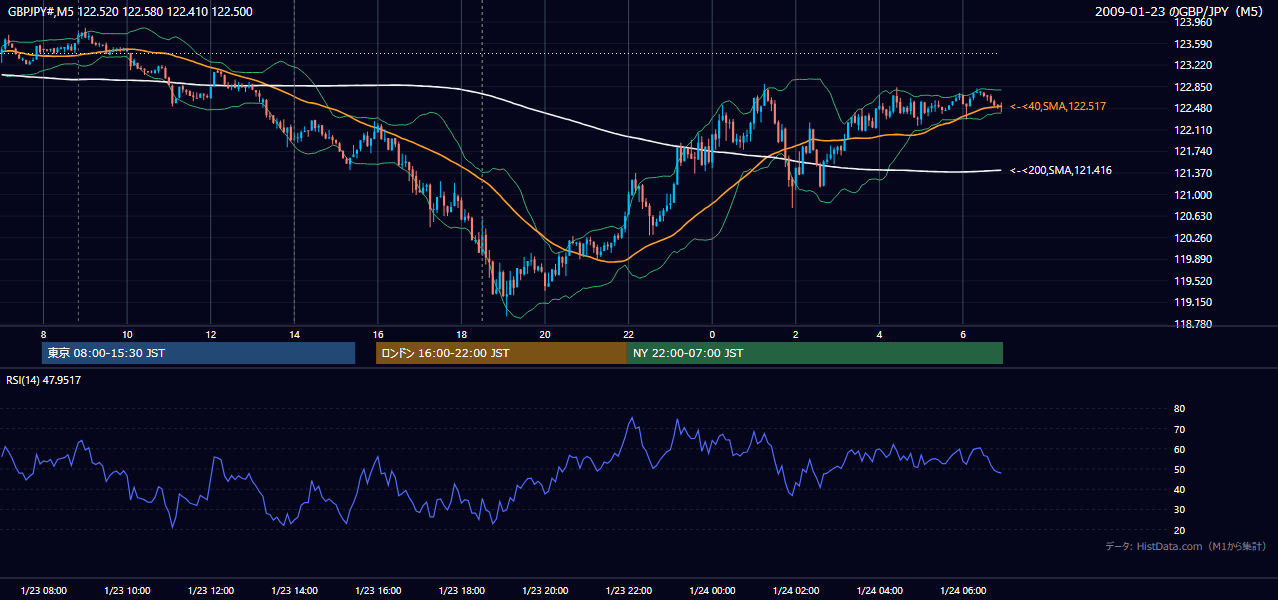Click the bottom date label 1/23 10:00
The height and width of the screenshot is (600, 1278).
[x=127, y=591]
